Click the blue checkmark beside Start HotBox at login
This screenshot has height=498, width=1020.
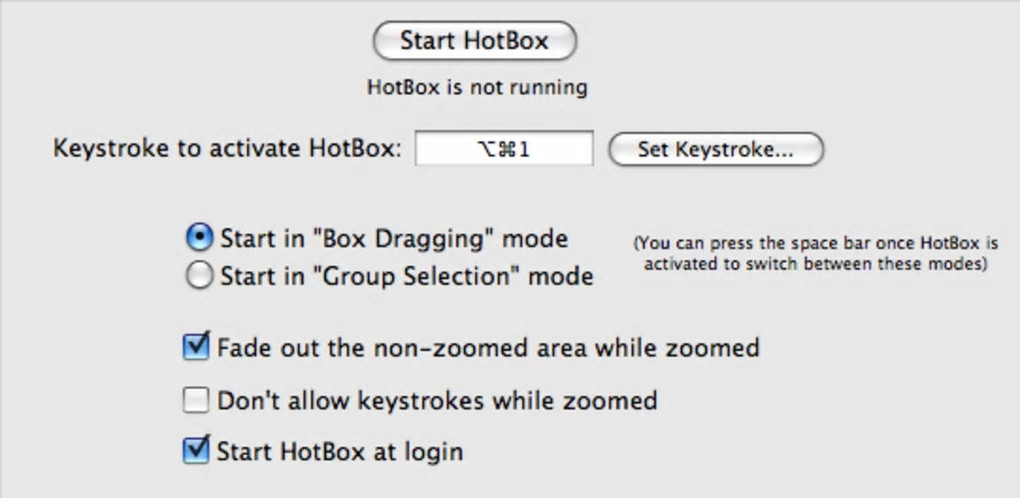click(196, 449)
